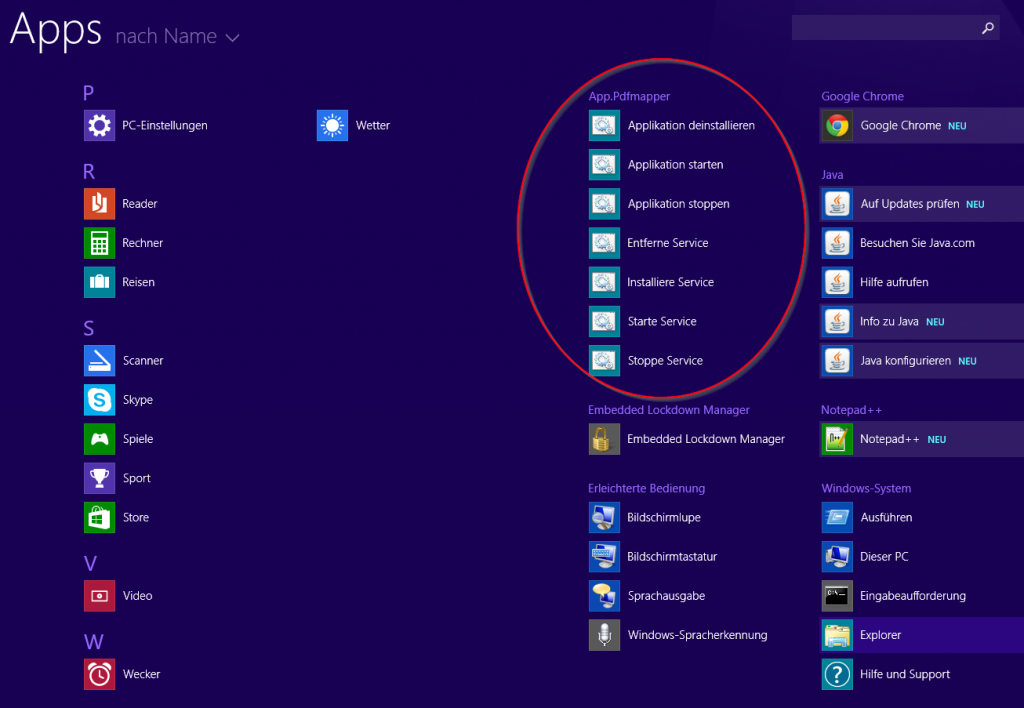Click the 'Besuchen Sie Java.com' label

917,243
